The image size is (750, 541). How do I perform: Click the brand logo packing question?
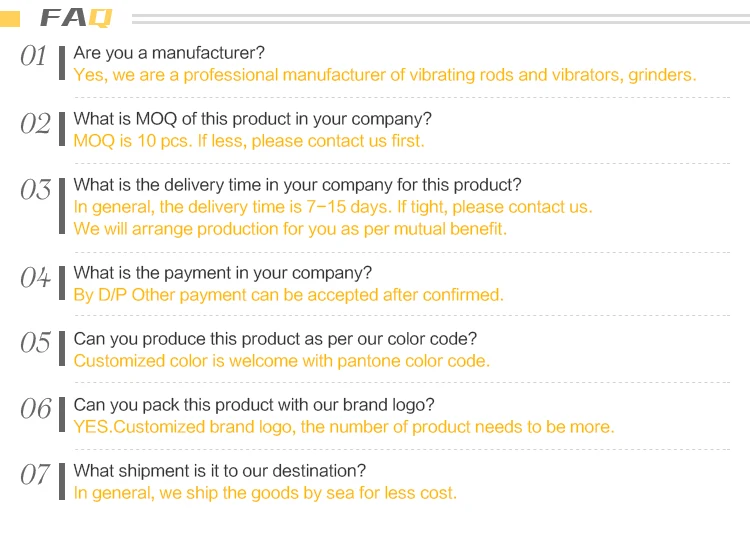[x=254, y=405]
